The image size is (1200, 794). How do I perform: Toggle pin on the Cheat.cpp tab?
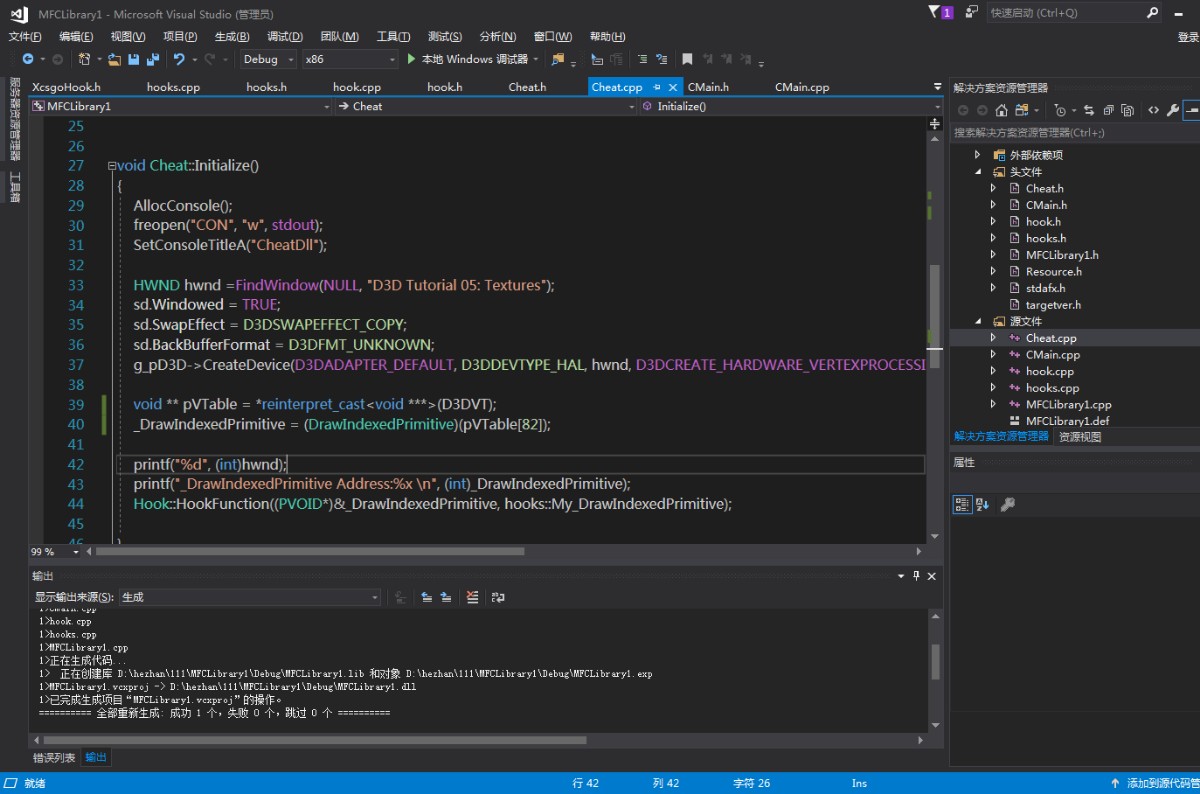657,87
